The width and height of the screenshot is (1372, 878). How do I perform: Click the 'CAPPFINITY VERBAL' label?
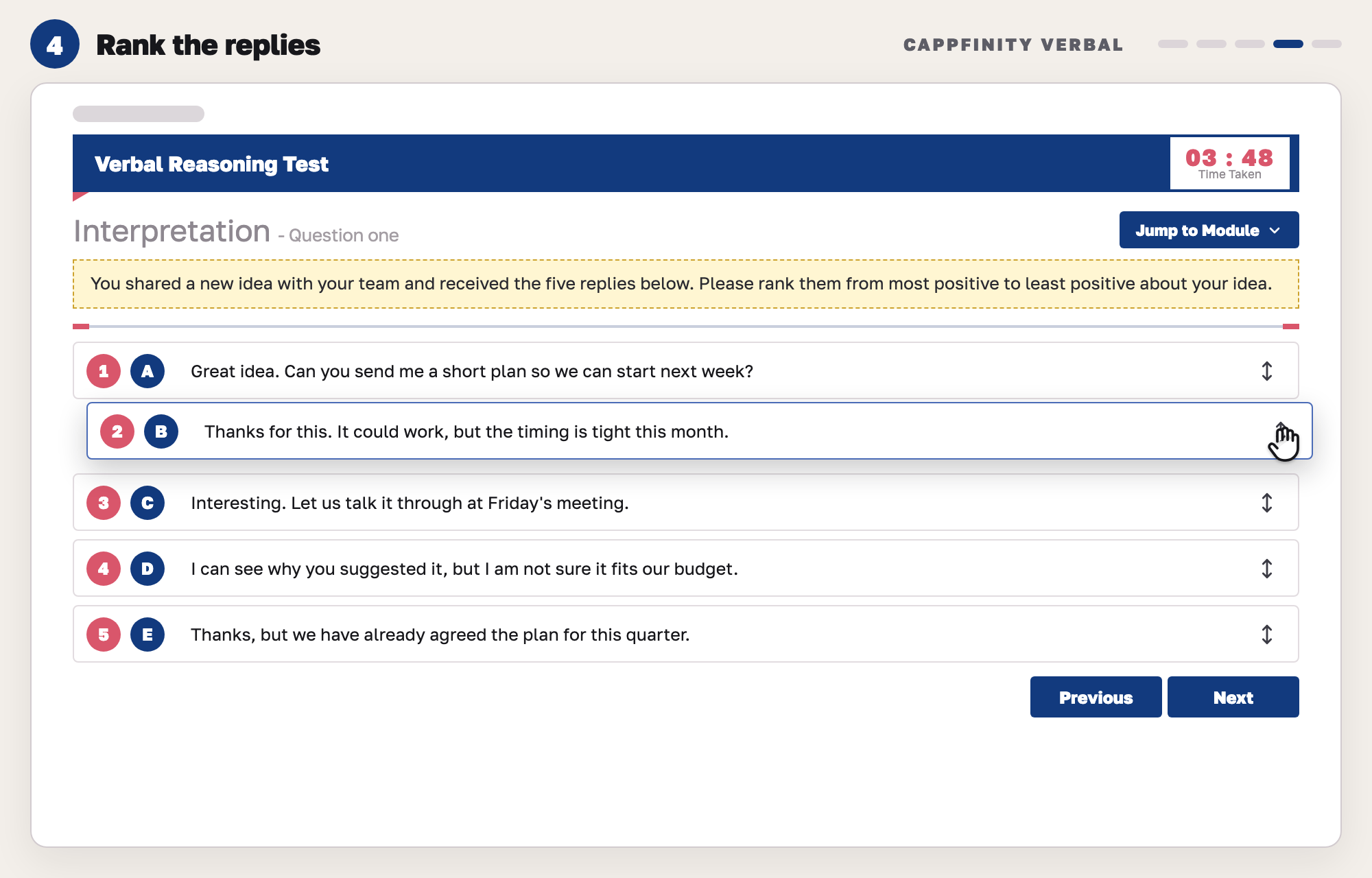pyautogui.click(x=1013, y=45)
